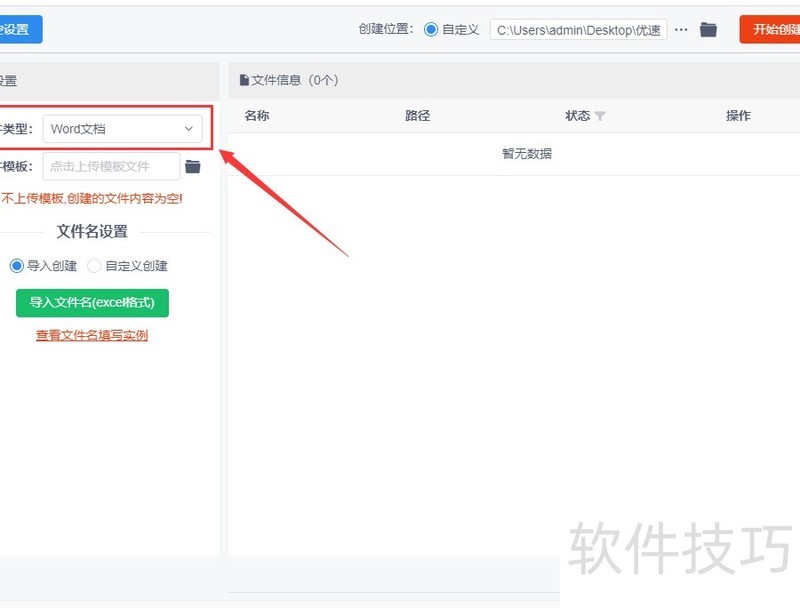The height and width of the screenshot is (608, 800).
Task: Click the folder icon beside the template upload field
Action: (x=193, y=166)
